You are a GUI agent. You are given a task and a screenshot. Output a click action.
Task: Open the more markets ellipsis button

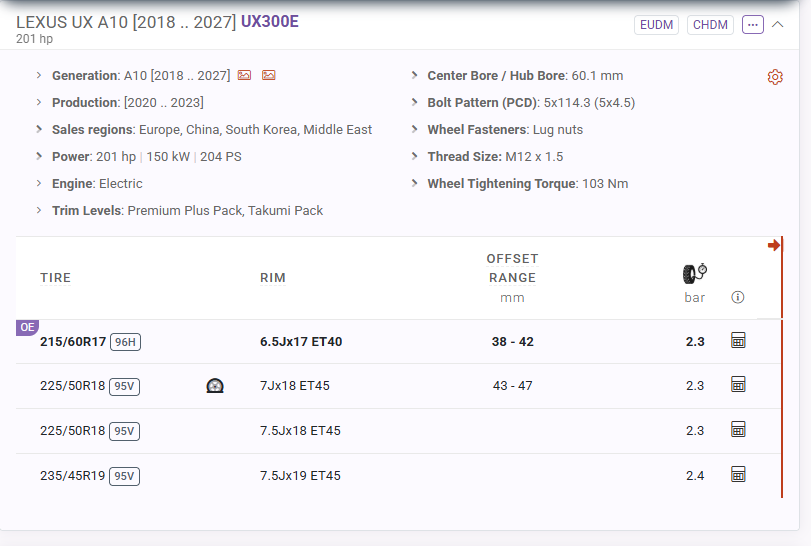tap(753, 25)
